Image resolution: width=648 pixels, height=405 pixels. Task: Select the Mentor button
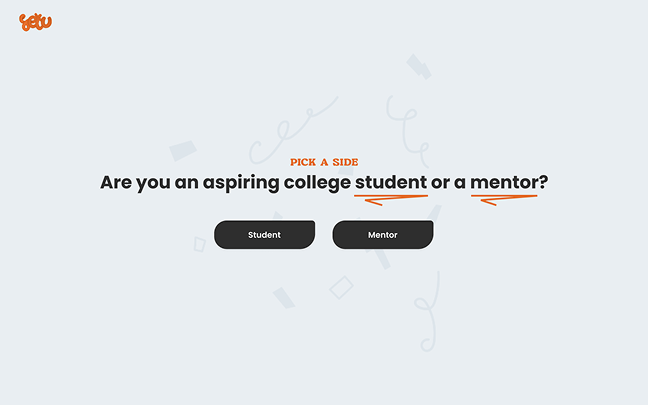tap(382, 235)
